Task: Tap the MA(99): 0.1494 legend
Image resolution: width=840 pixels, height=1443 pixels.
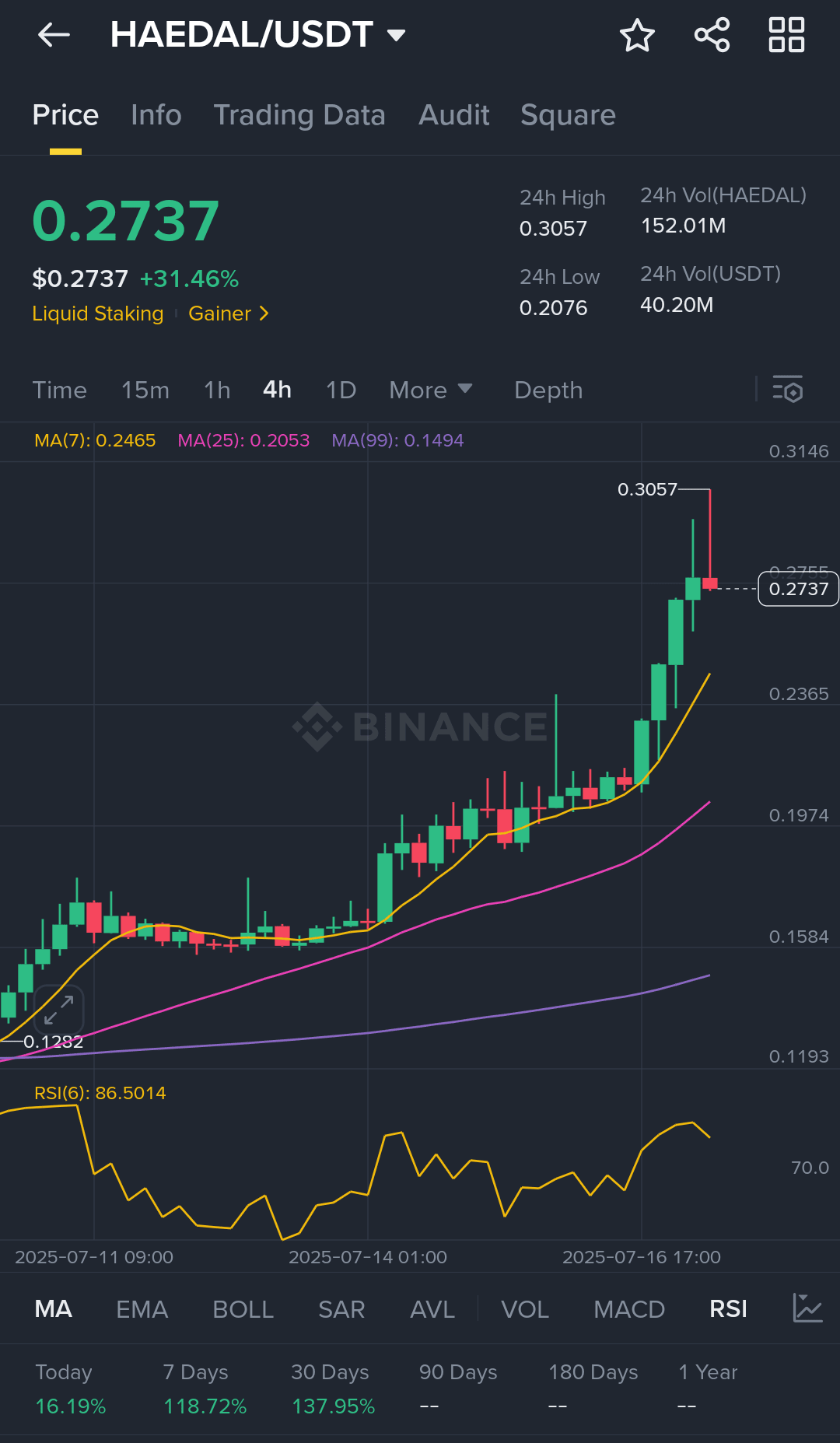Action: [x=397, y=440]
